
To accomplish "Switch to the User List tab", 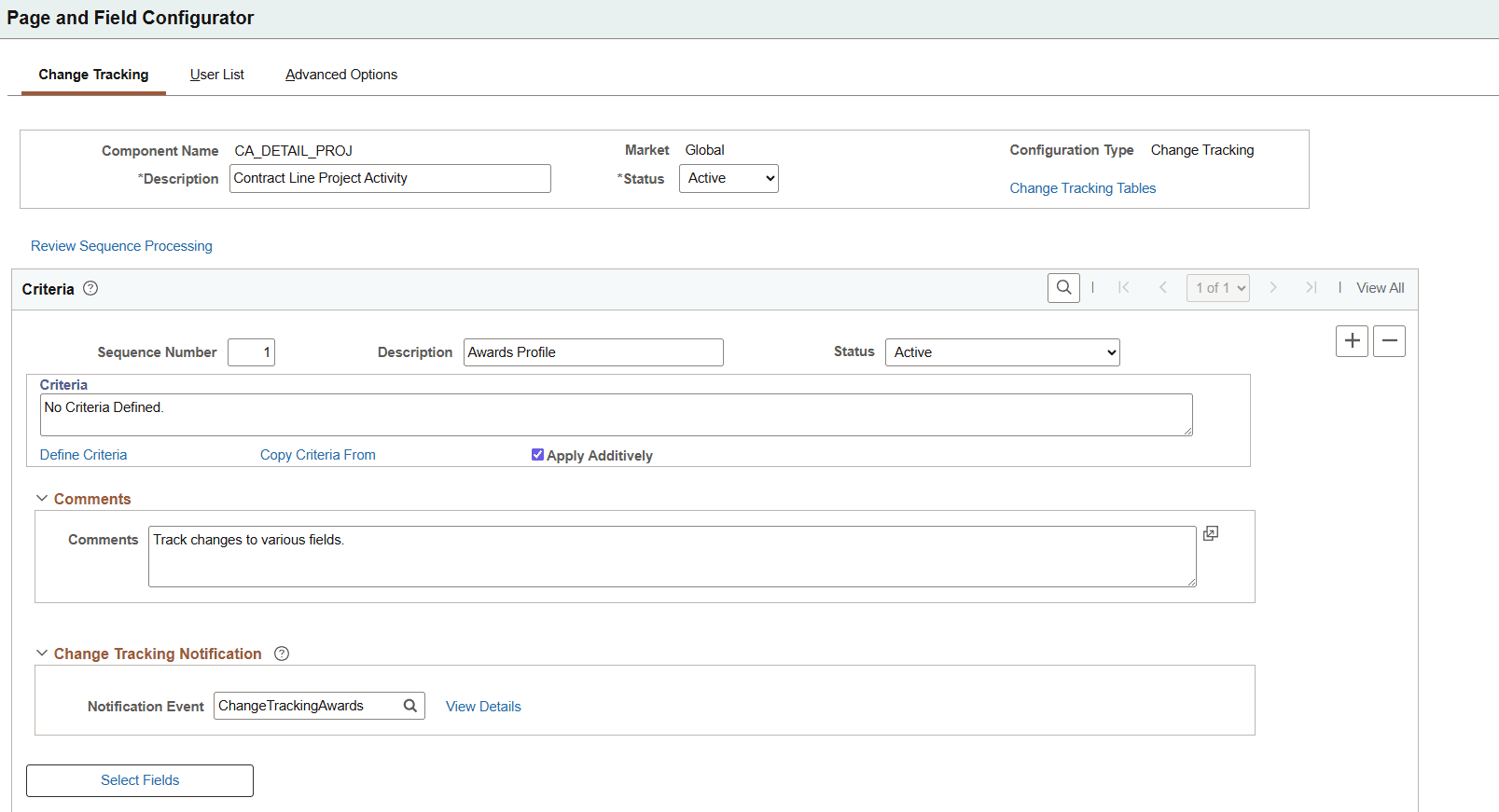I will [x=217, y=75].
